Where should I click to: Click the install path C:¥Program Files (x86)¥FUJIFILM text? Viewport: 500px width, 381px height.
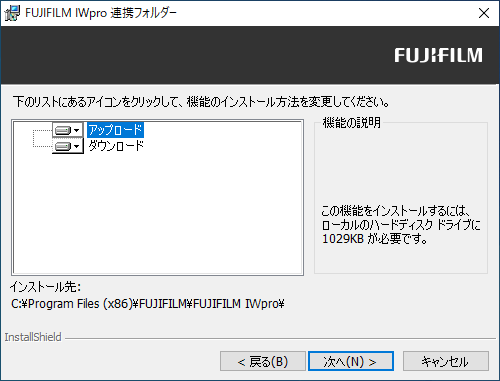[148, 304]
